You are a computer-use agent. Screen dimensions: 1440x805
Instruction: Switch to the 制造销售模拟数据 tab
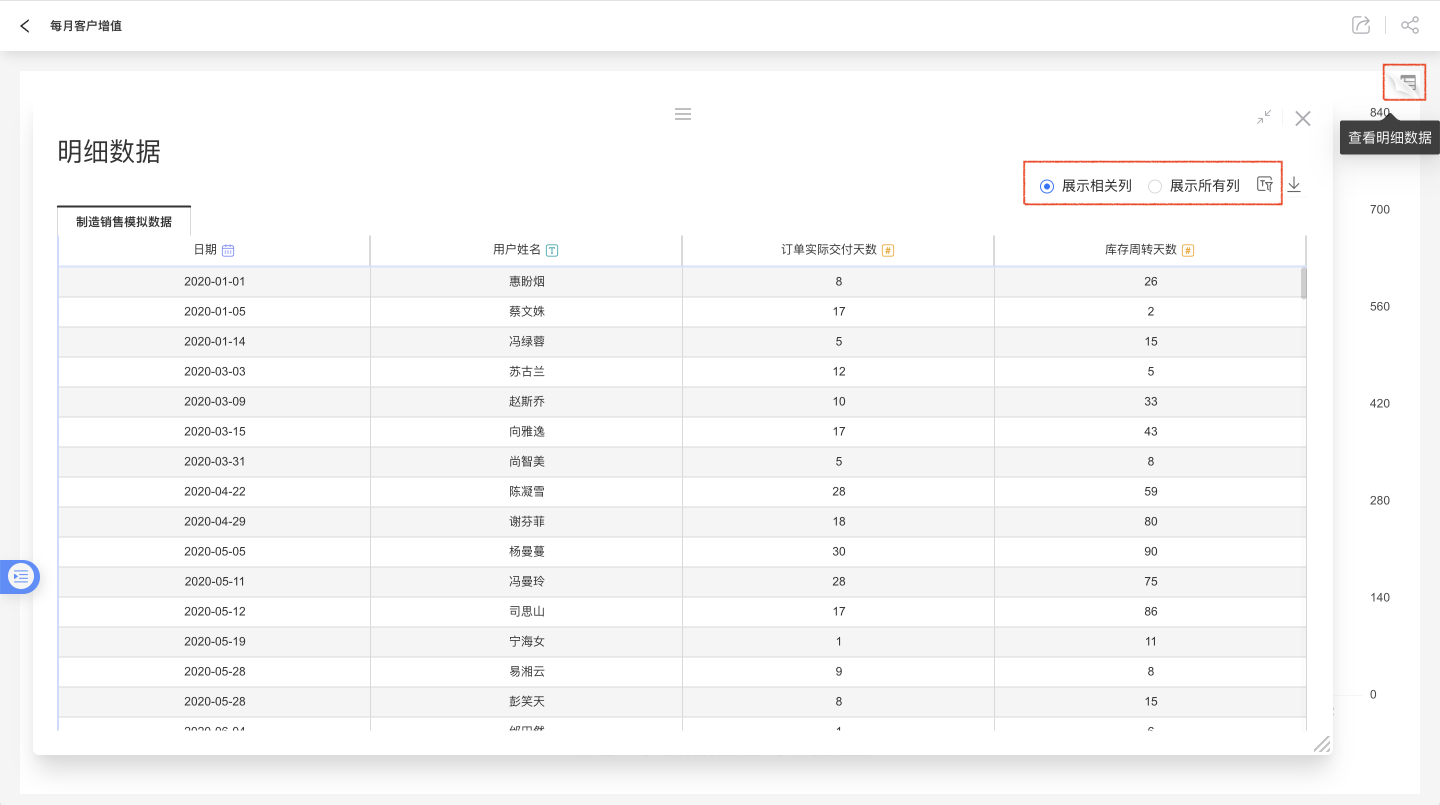(124, 222)
